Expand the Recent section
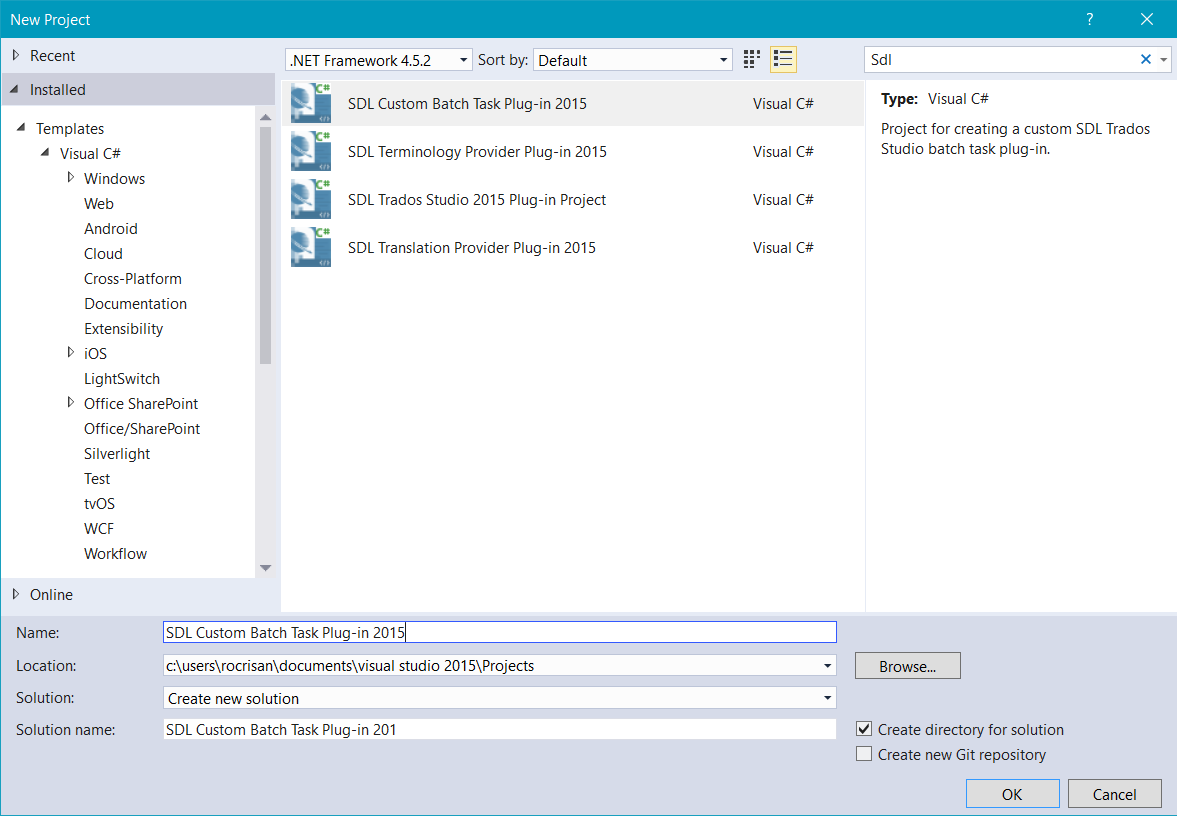 pos(16,55)
